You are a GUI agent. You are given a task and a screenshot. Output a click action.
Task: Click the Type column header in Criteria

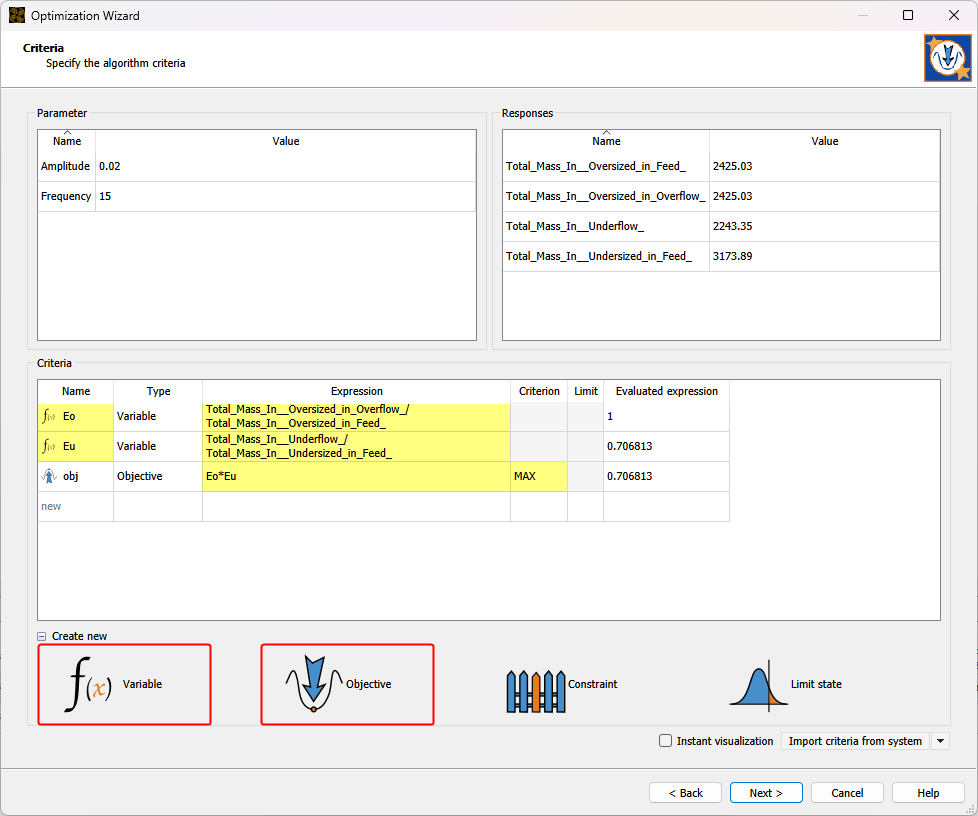158,391
